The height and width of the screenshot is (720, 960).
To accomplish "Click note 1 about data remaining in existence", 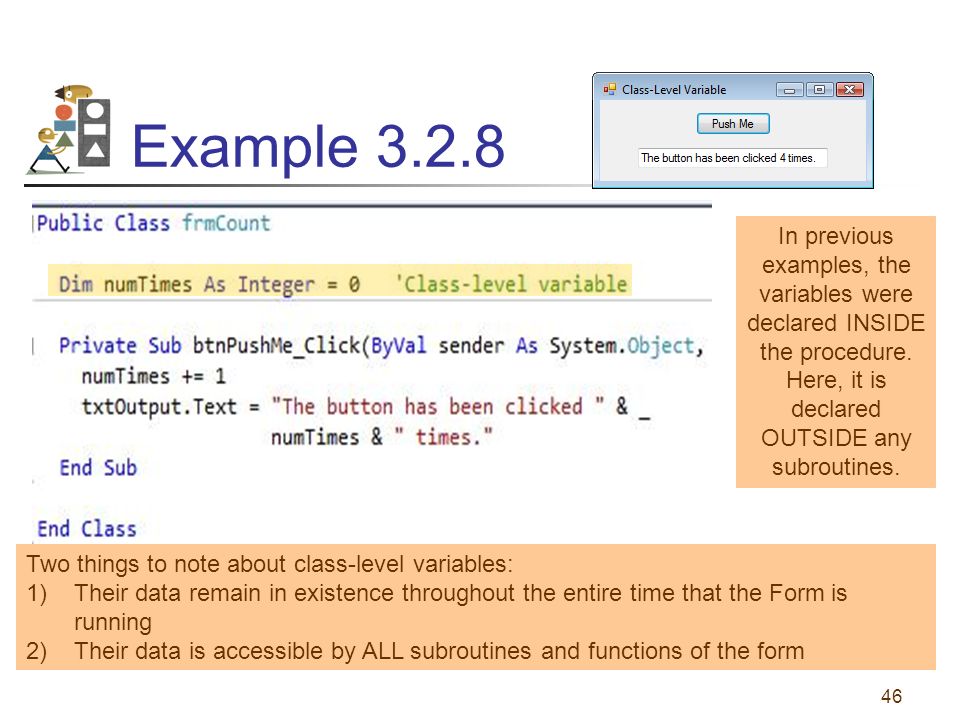I will (x=437, y=607).
